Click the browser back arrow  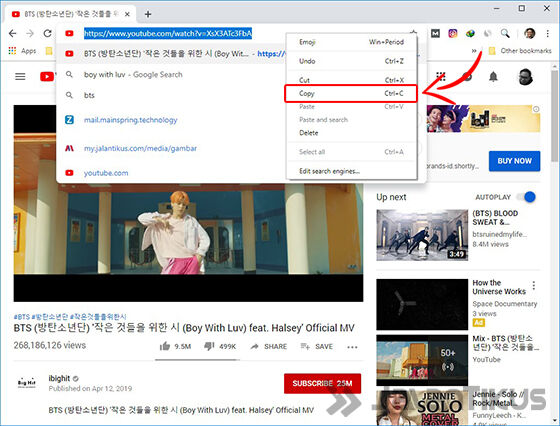point(12,34)
